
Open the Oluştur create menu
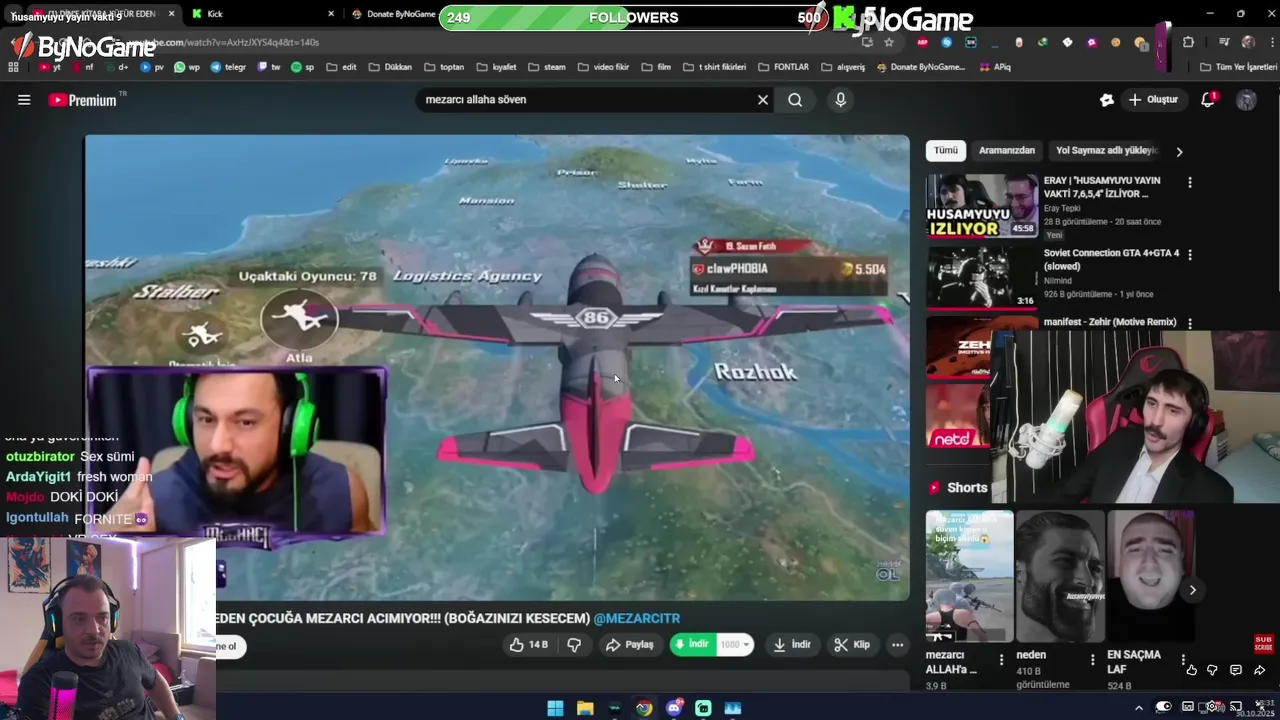1153,100
